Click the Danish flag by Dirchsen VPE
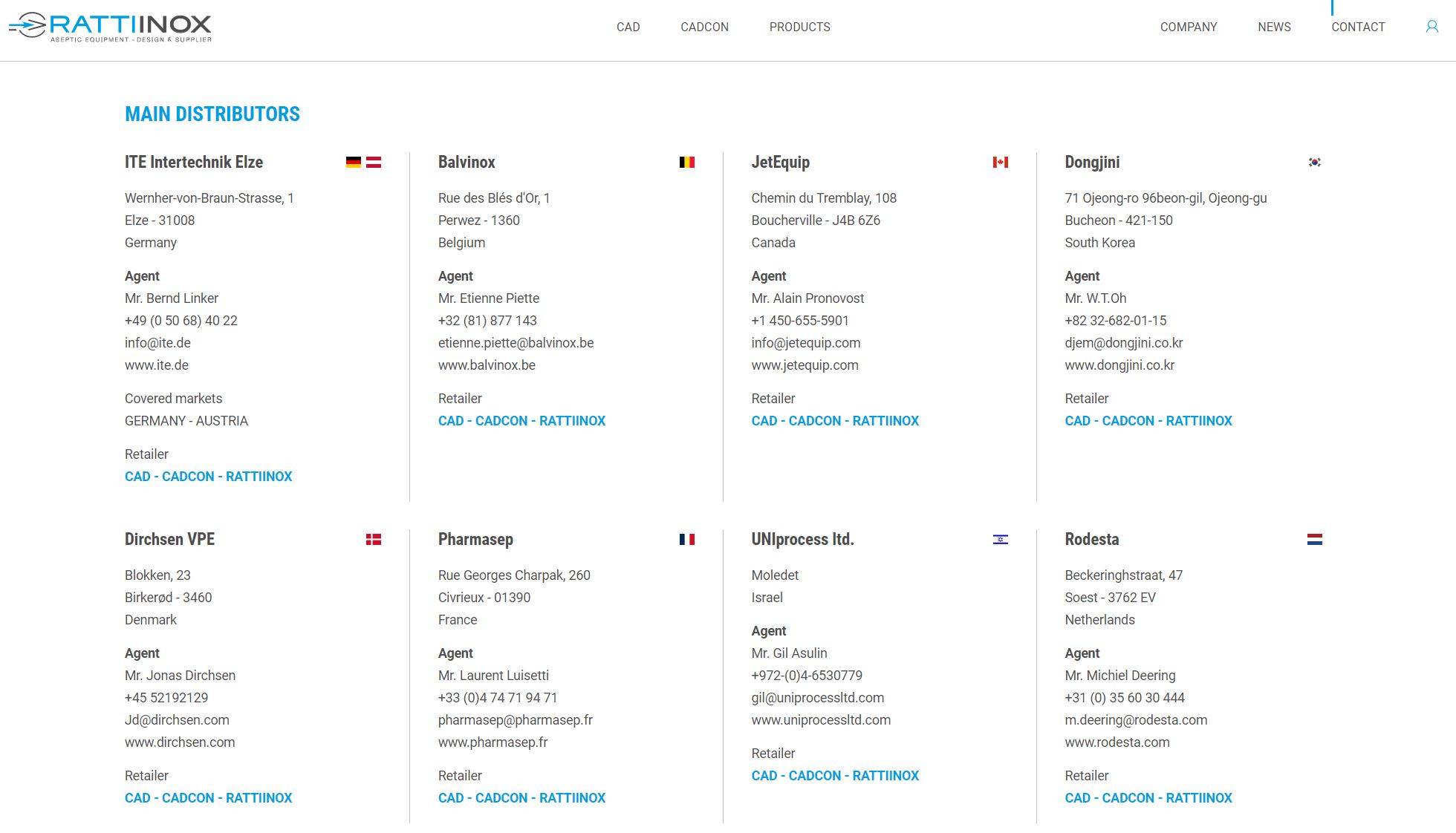Viewport: 1456px width, 833px height. 374,539
